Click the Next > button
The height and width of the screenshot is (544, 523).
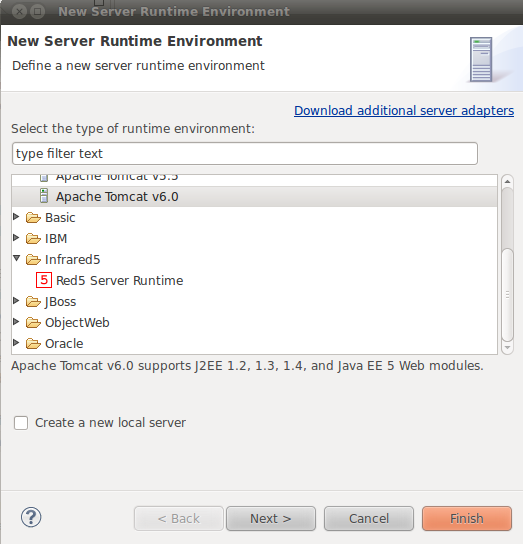[271, 518]
